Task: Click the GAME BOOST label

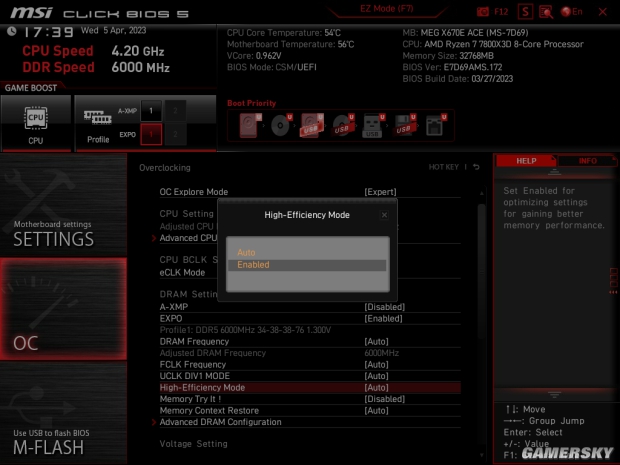Action: pyautogui.click(x=31, y=88)
